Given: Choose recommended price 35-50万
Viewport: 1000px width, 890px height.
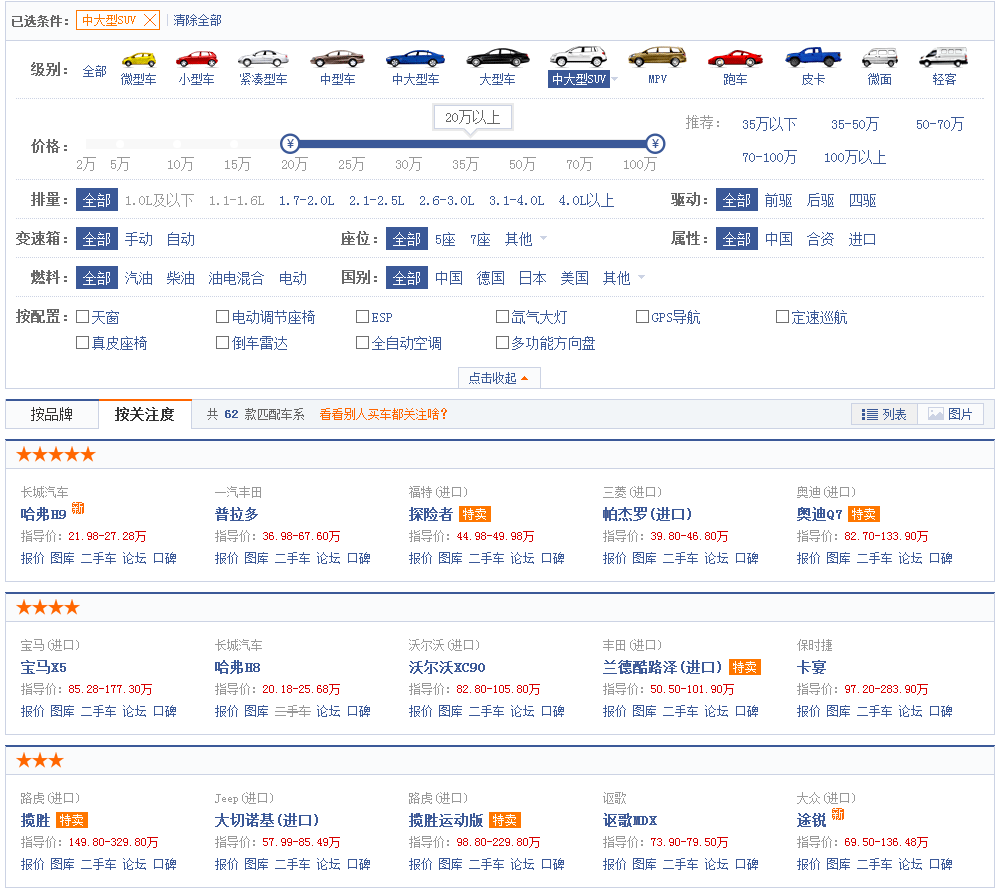Looking at the screenshot, I should pyautogui.click(x=855, y=124).
